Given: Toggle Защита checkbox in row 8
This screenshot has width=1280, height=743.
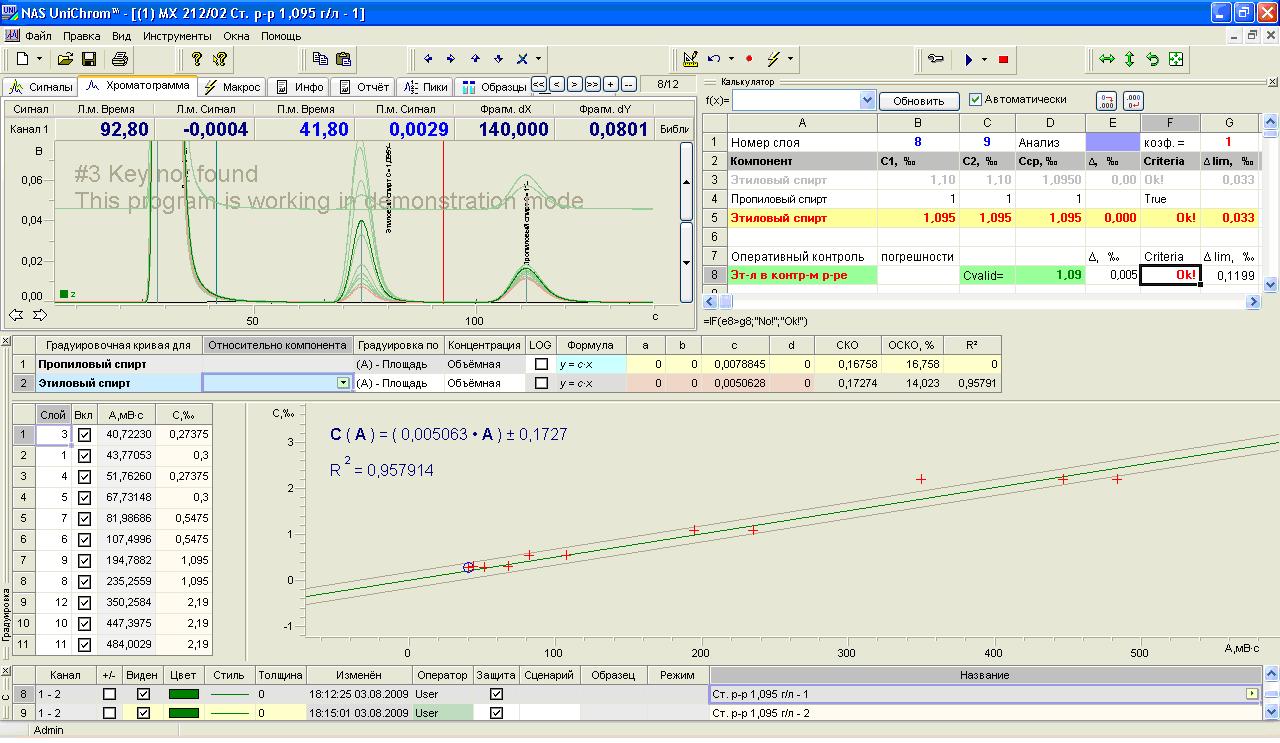Looking at the screenshot, I should pos(496,693).
